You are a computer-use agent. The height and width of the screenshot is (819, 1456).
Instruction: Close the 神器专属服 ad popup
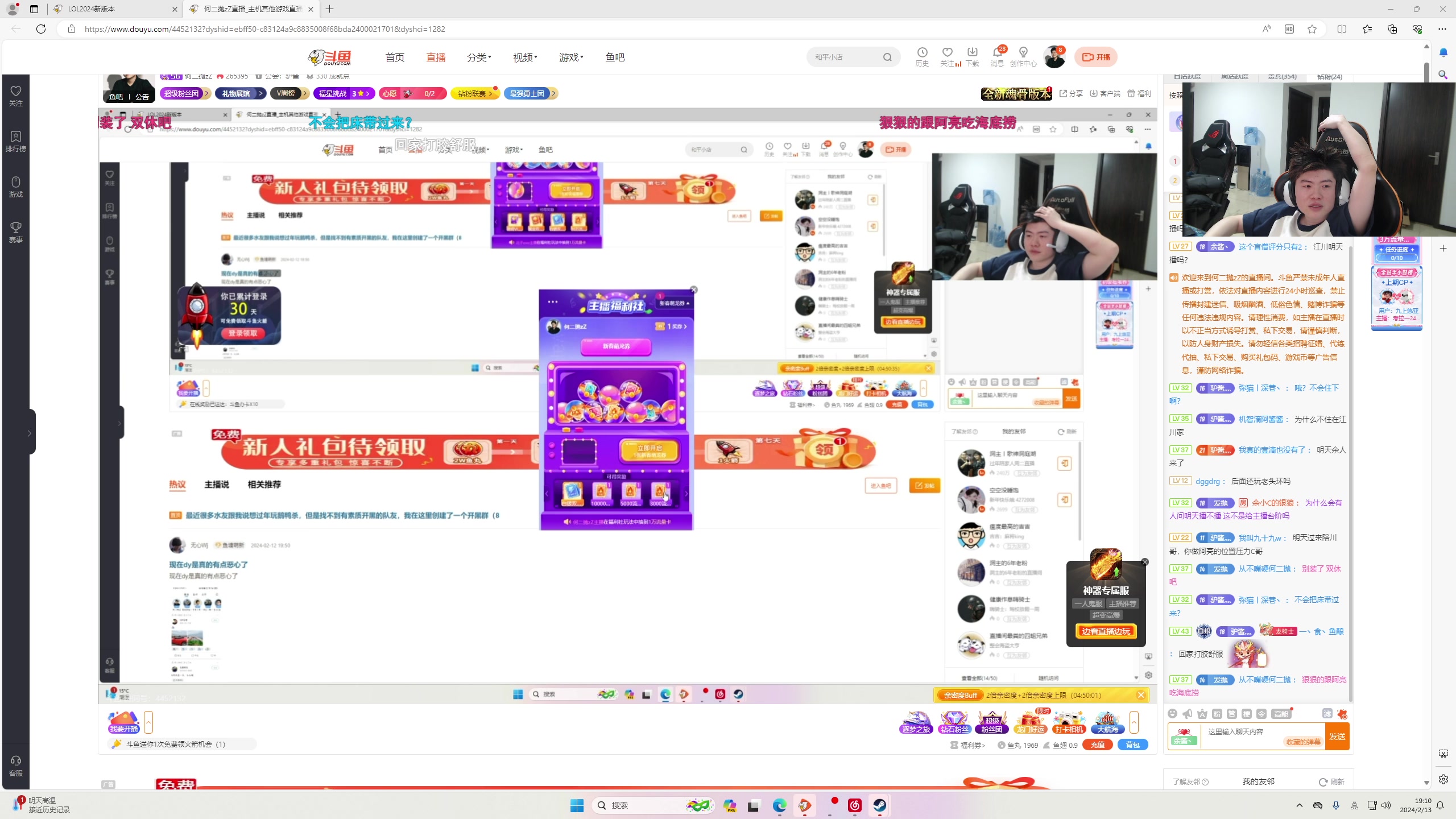1145,562
